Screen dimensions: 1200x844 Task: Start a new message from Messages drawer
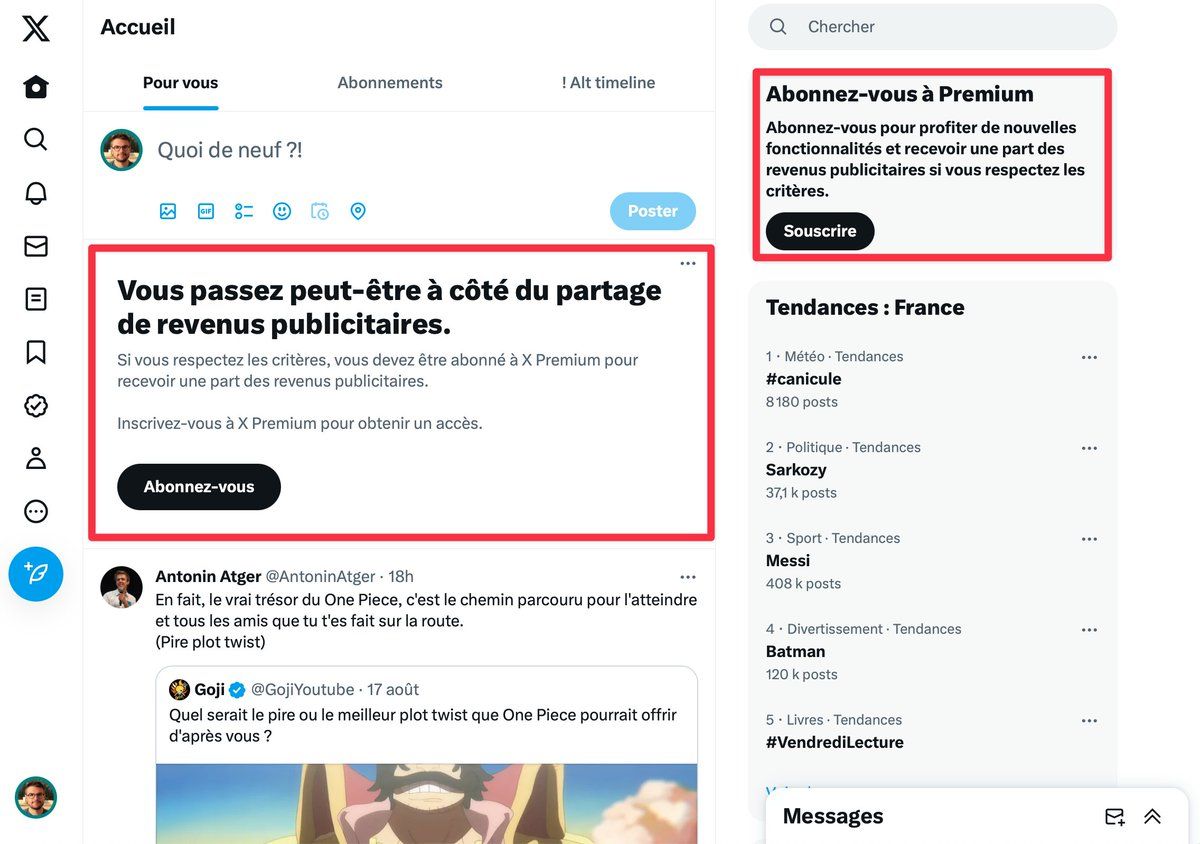click(1115, 817)
